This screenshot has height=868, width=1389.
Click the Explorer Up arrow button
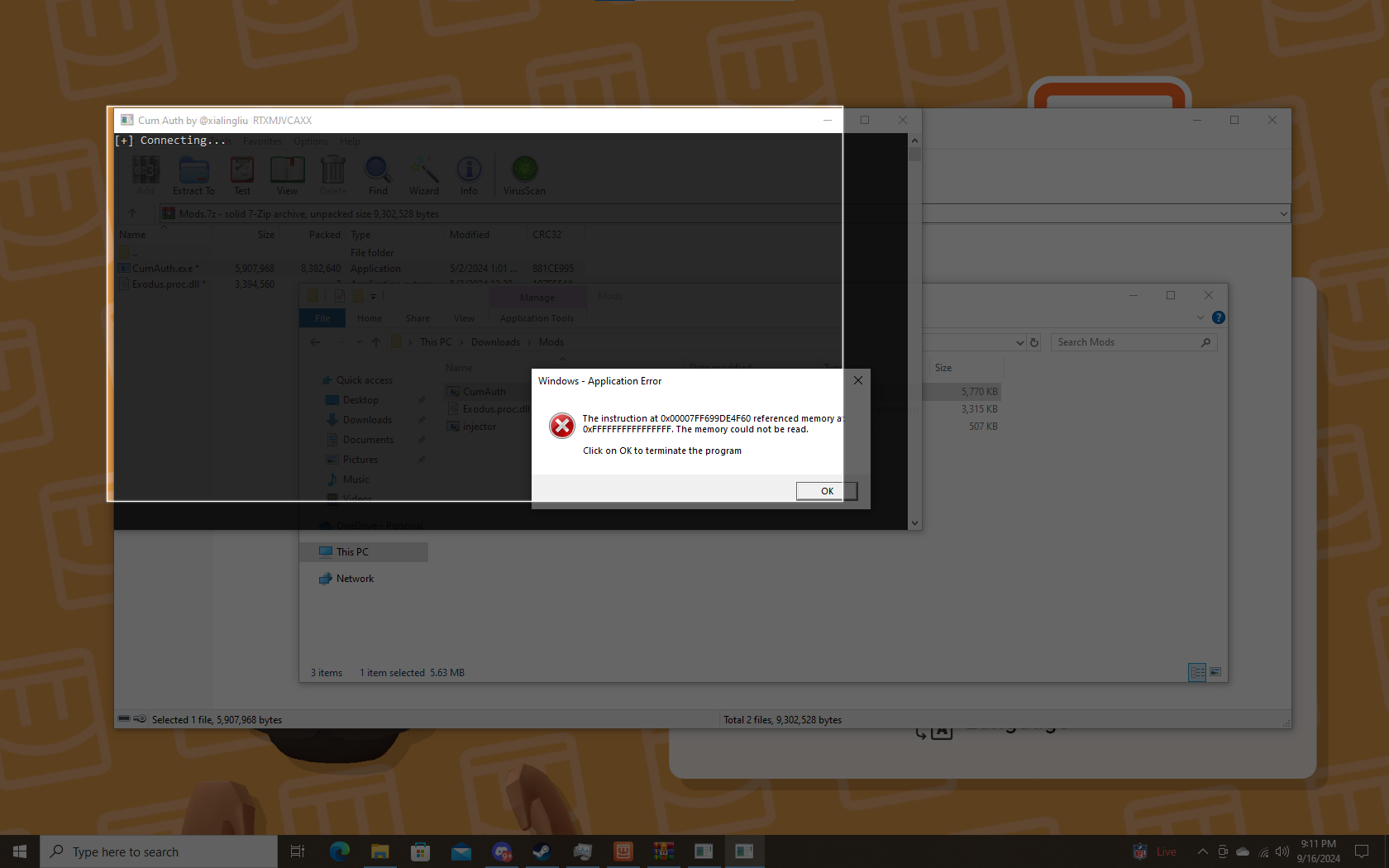pos(376,342)
